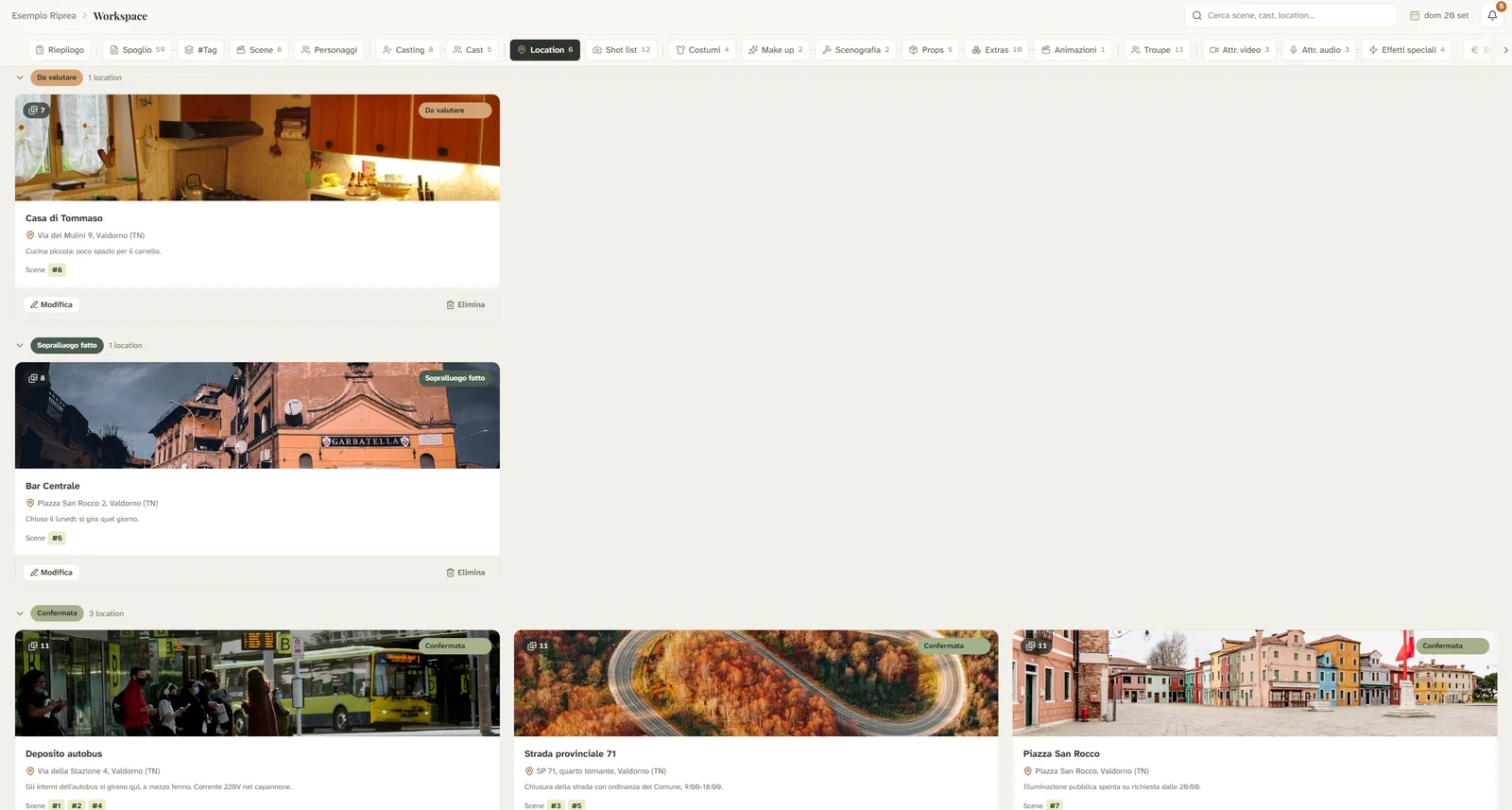Go to the Scenografia tab
1512x810 pixels.
(x=856, y=50)
